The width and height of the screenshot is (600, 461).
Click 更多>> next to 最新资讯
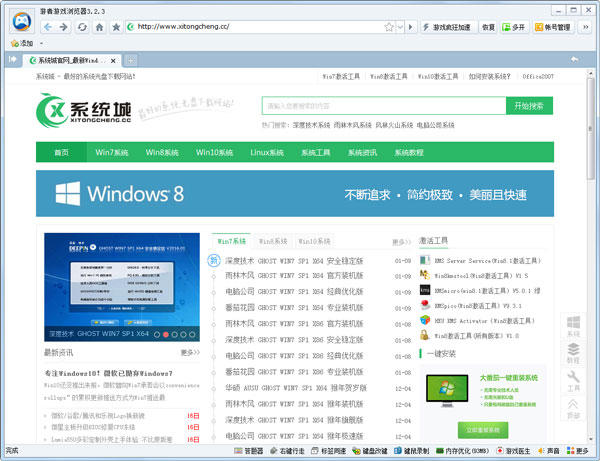tap(190, 352)
